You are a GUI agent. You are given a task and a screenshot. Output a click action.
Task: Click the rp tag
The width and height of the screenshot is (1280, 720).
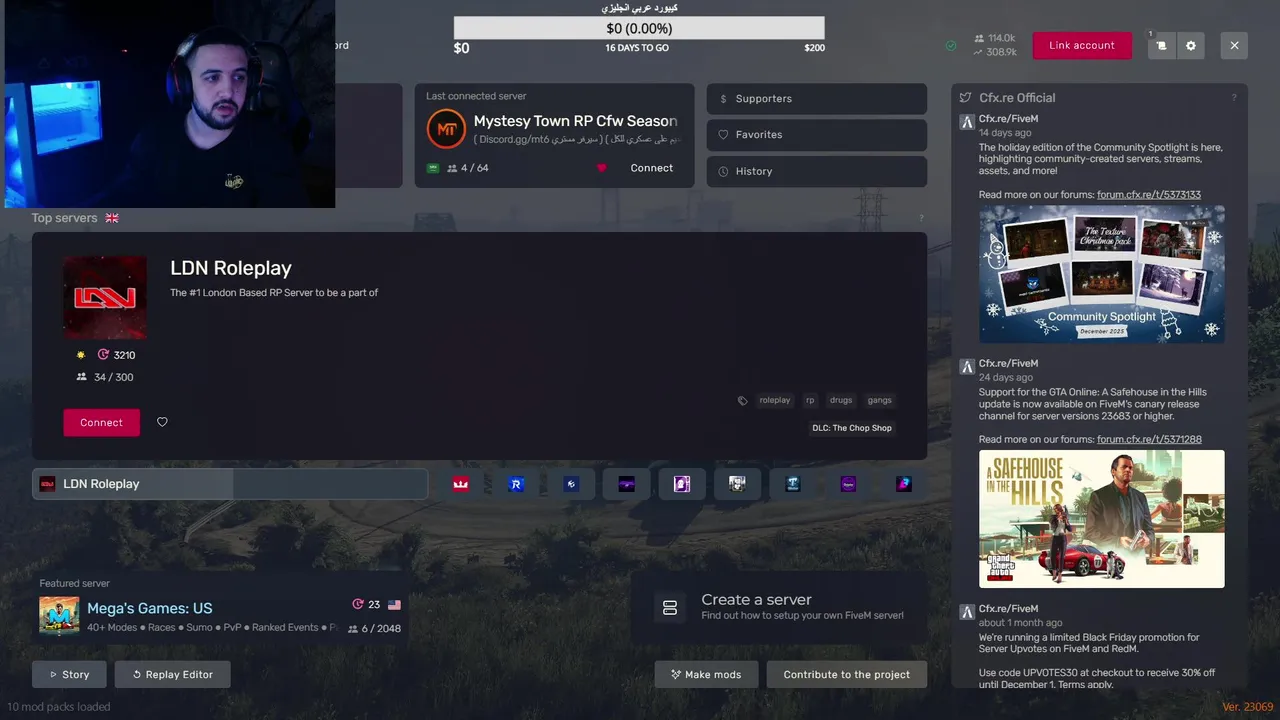click(810, 400)
